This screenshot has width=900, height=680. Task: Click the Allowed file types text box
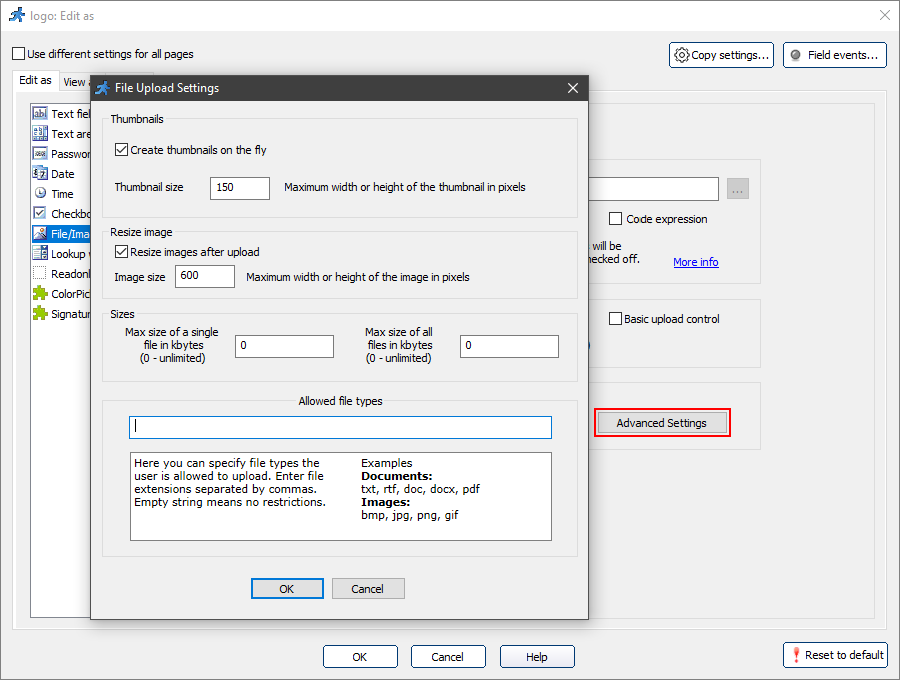[x=340, y=427]
